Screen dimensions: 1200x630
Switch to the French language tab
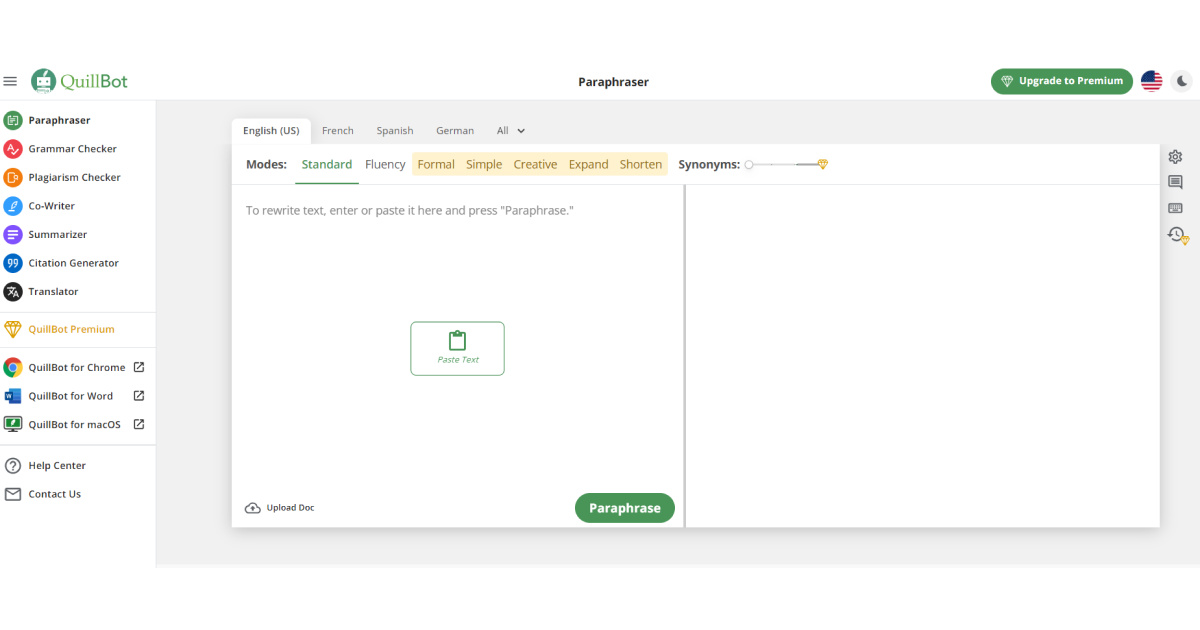pyautogui.click(x=338, y=131)
